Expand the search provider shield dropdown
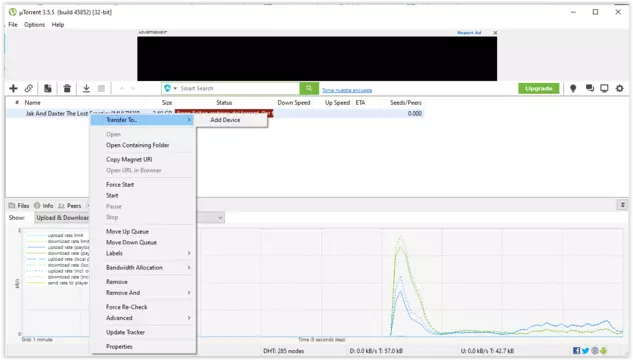The height and width of the screenshot is (360, 633). [170, 88]
